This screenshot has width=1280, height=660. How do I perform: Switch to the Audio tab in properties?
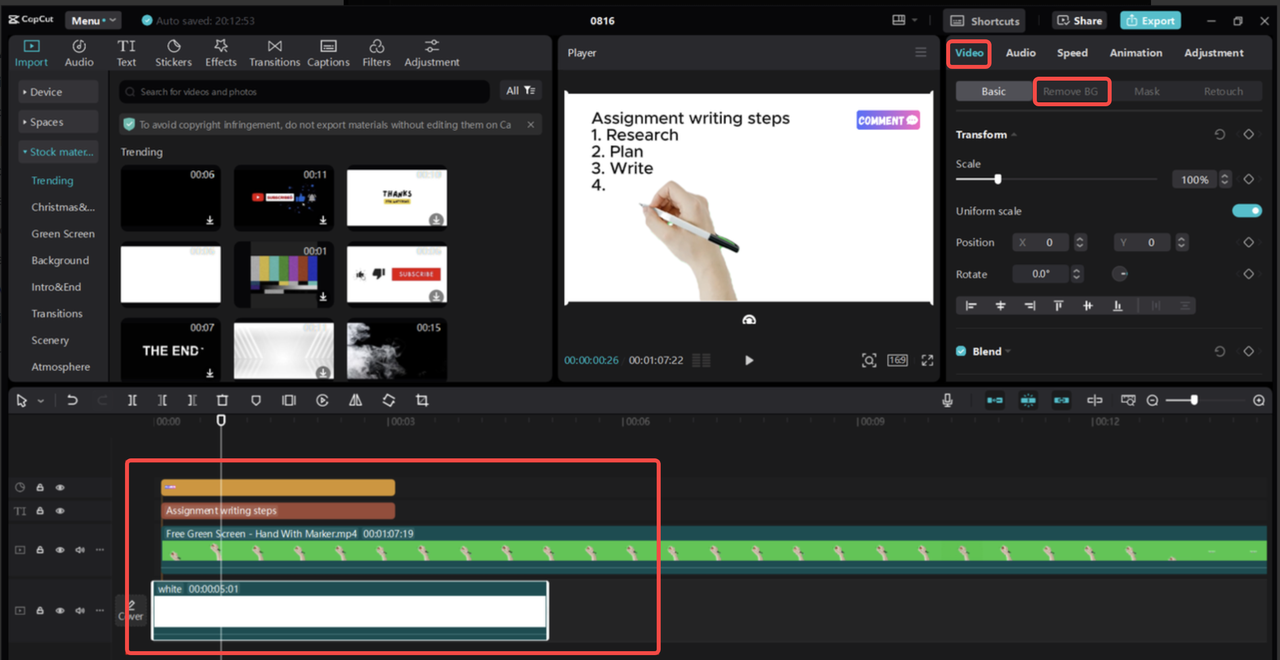[x=1020, y=53]
